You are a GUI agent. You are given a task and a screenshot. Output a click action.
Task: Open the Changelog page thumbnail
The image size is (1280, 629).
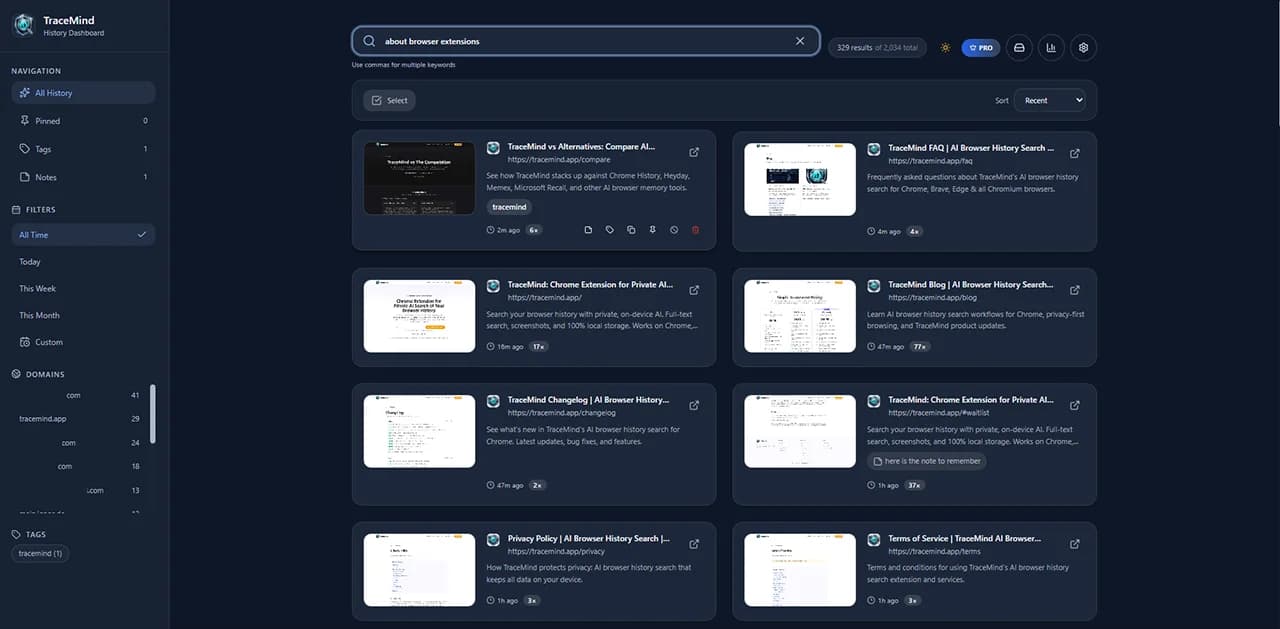tap(419, 431)
